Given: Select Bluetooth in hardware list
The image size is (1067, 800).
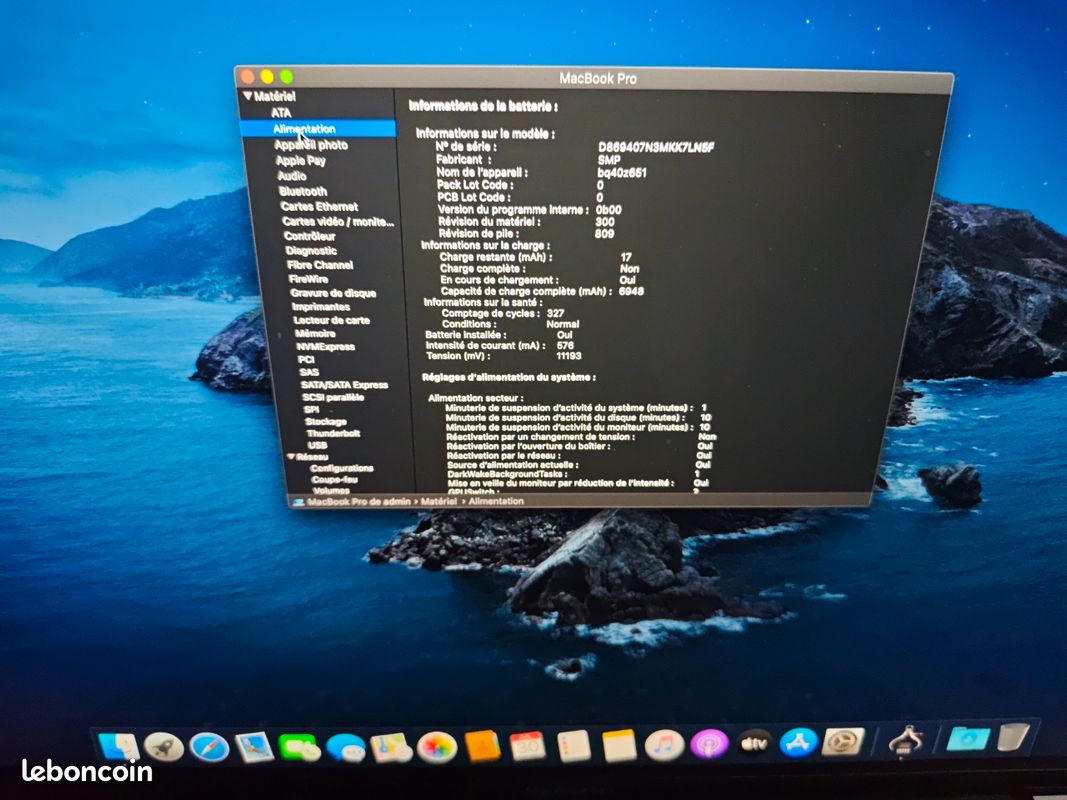Looking at the screenshot, I should 303,191.
